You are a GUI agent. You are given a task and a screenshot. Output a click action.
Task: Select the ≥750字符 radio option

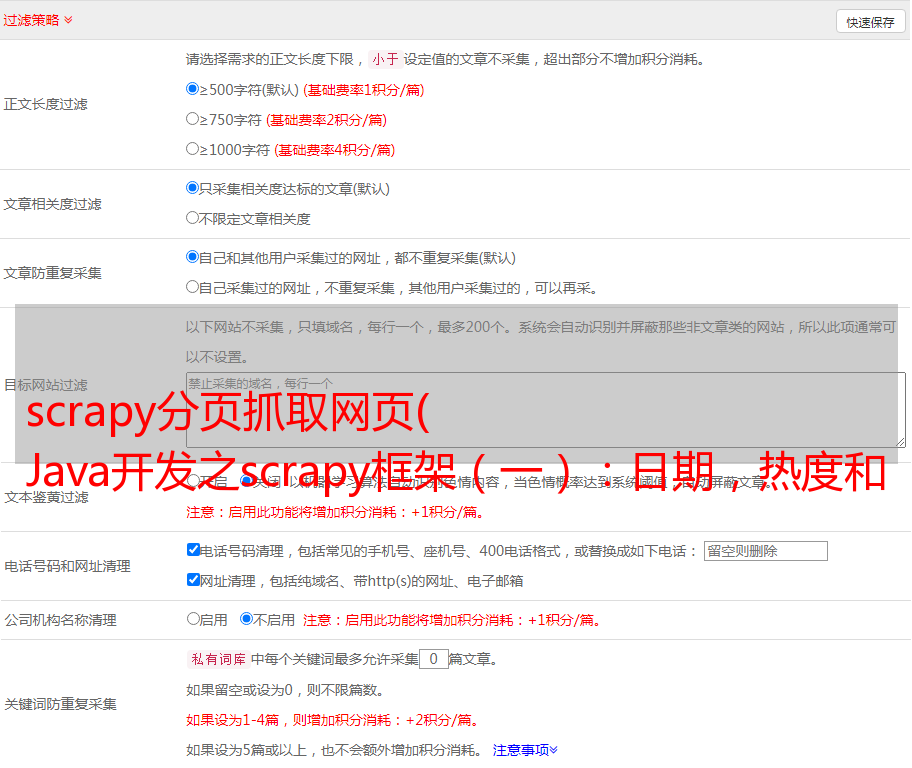(193, 119)
